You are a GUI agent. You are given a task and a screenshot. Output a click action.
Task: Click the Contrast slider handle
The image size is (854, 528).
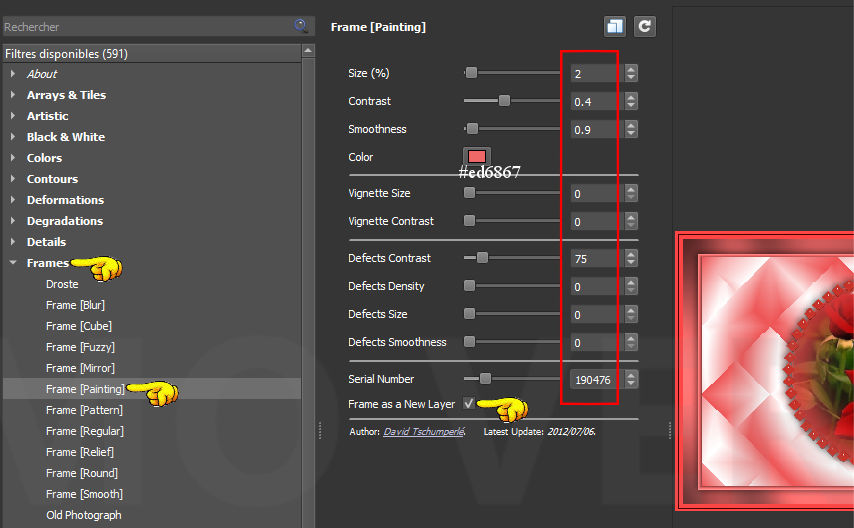point(504,101)
